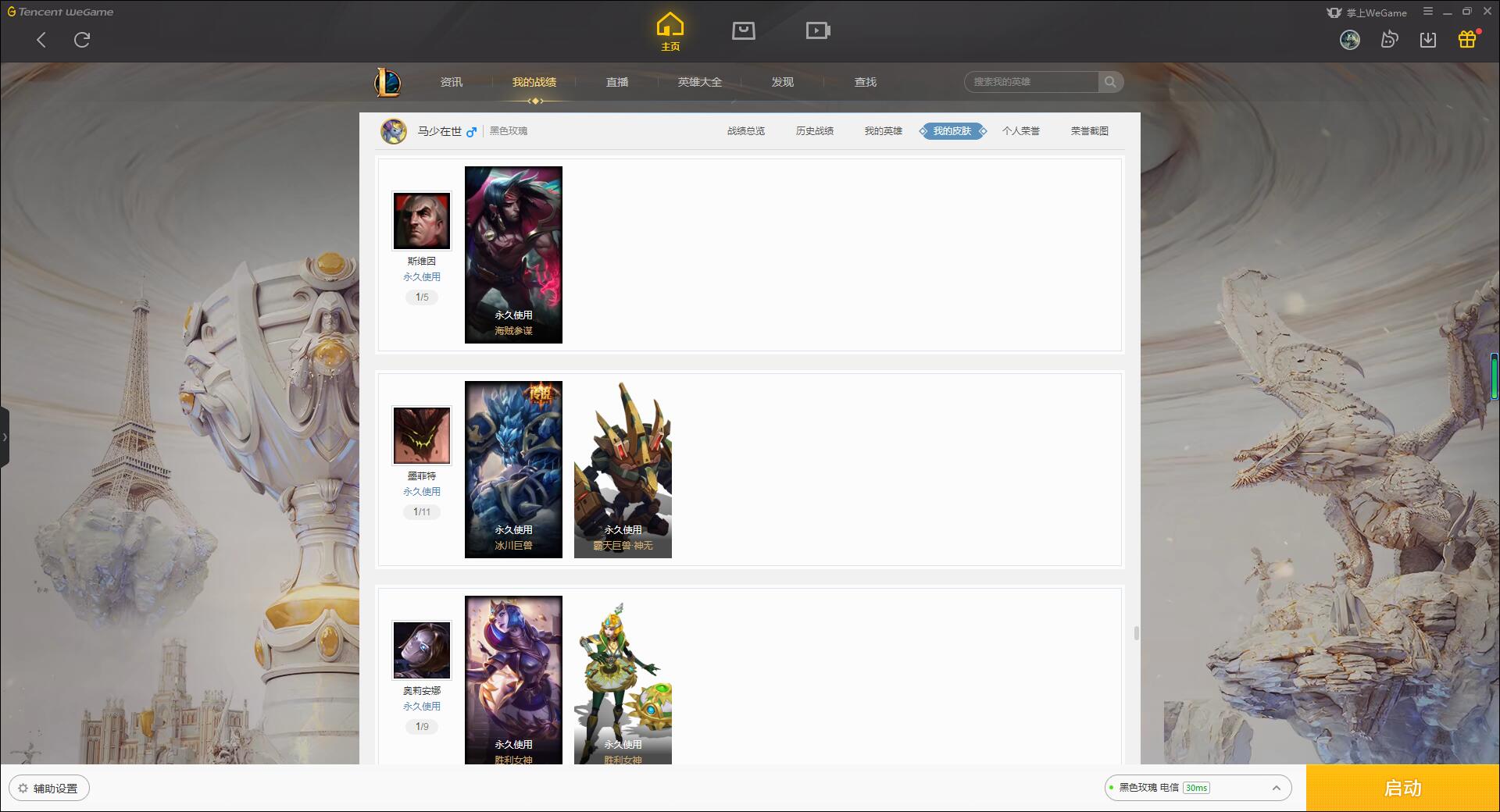The height and width of the screenshot is (812, 1500).
Task: Open 胜利女神 model skin card
Action: [623, 680]
